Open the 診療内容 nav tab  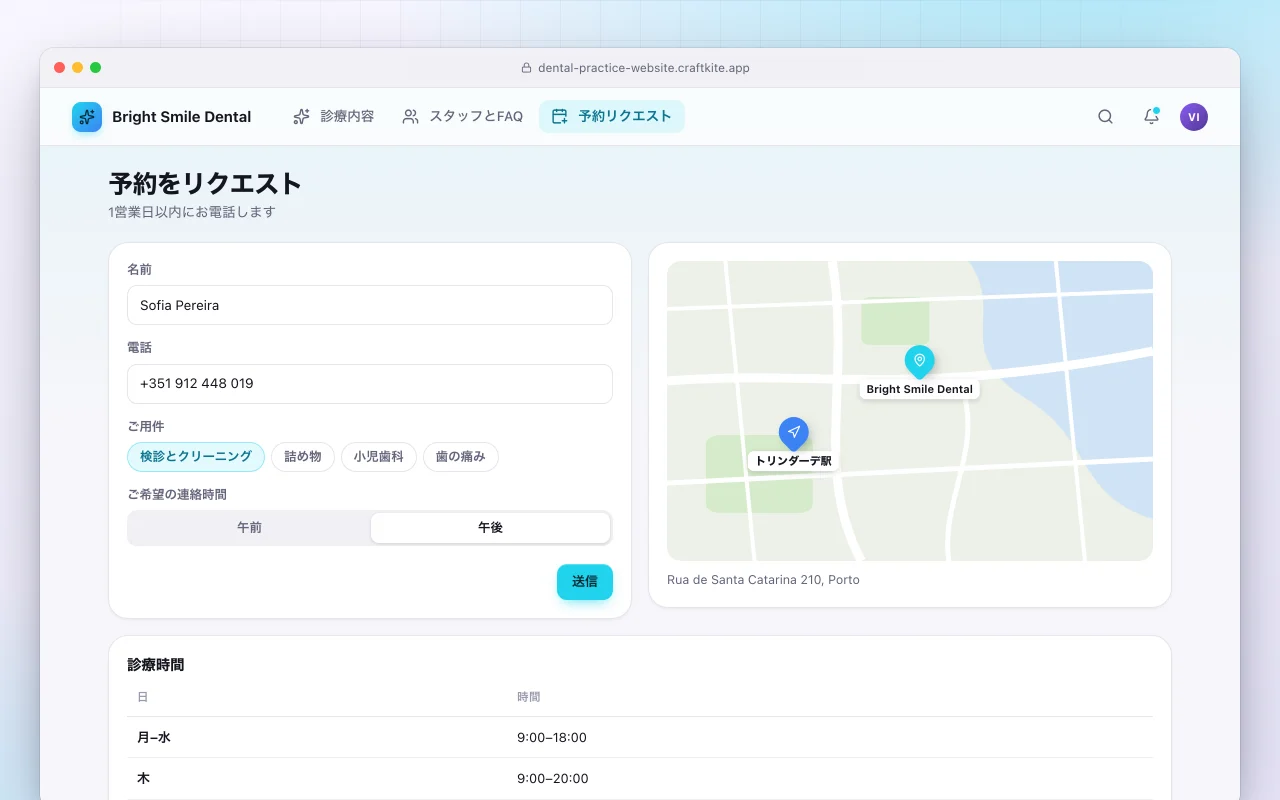pos(334,117)
